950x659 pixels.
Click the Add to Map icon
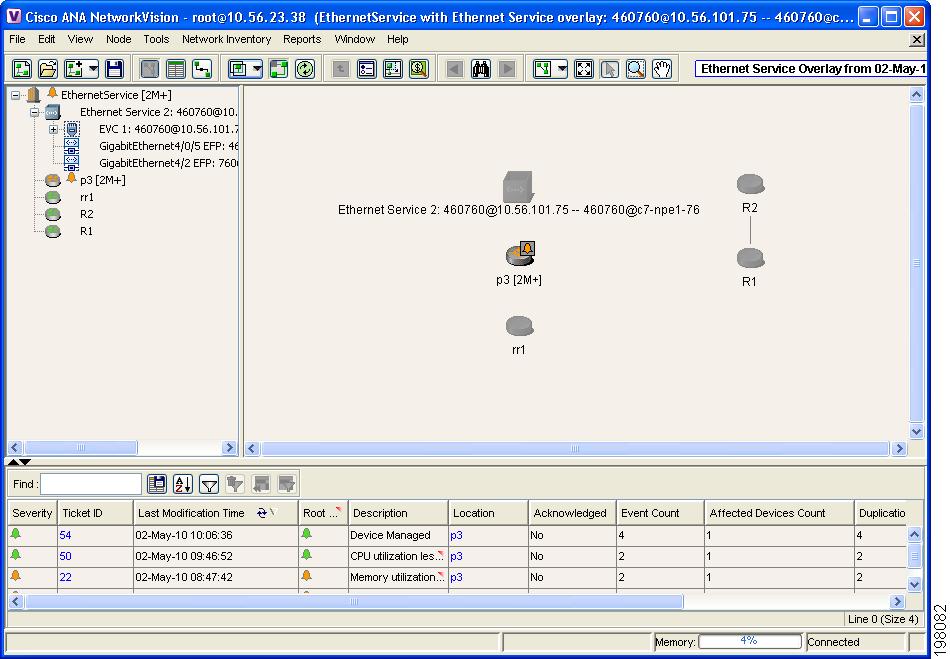click(75, 68)
